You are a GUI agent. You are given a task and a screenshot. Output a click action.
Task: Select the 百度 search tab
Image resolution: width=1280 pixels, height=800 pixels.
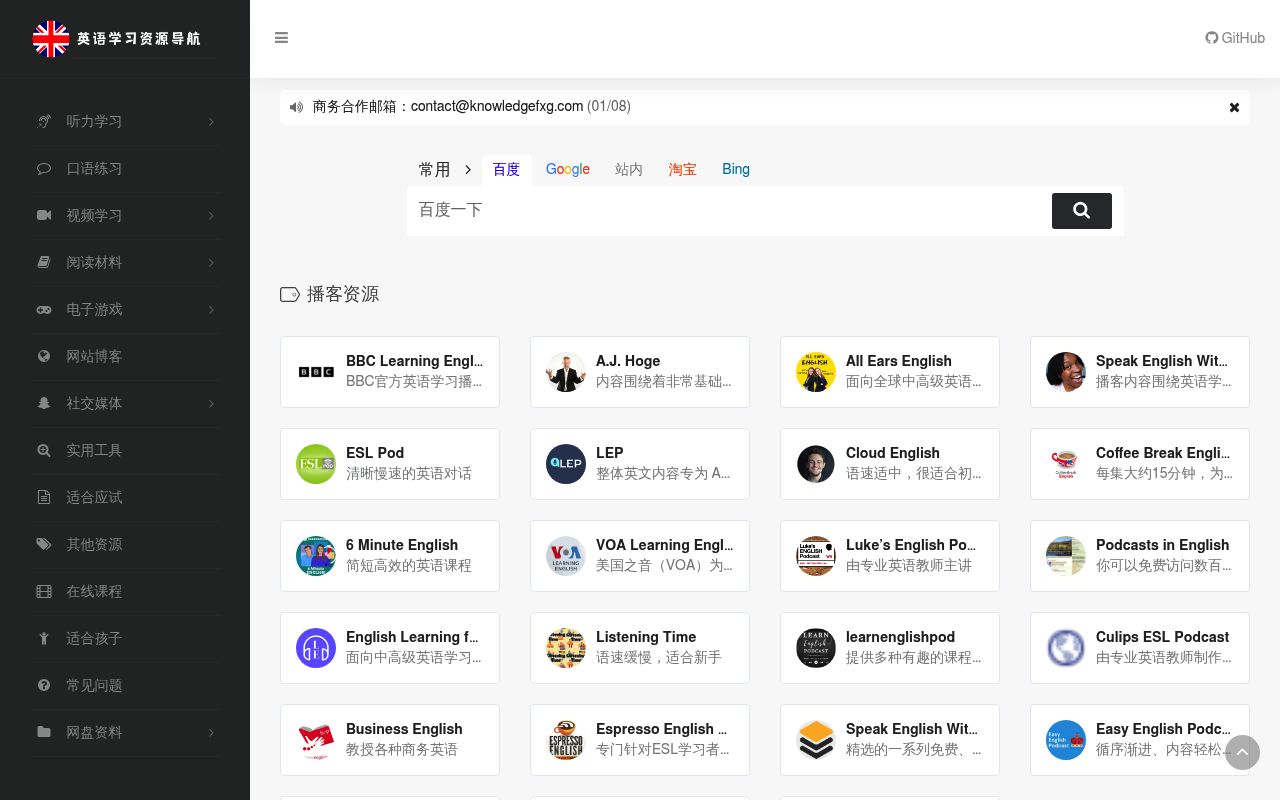pos(506,170)
